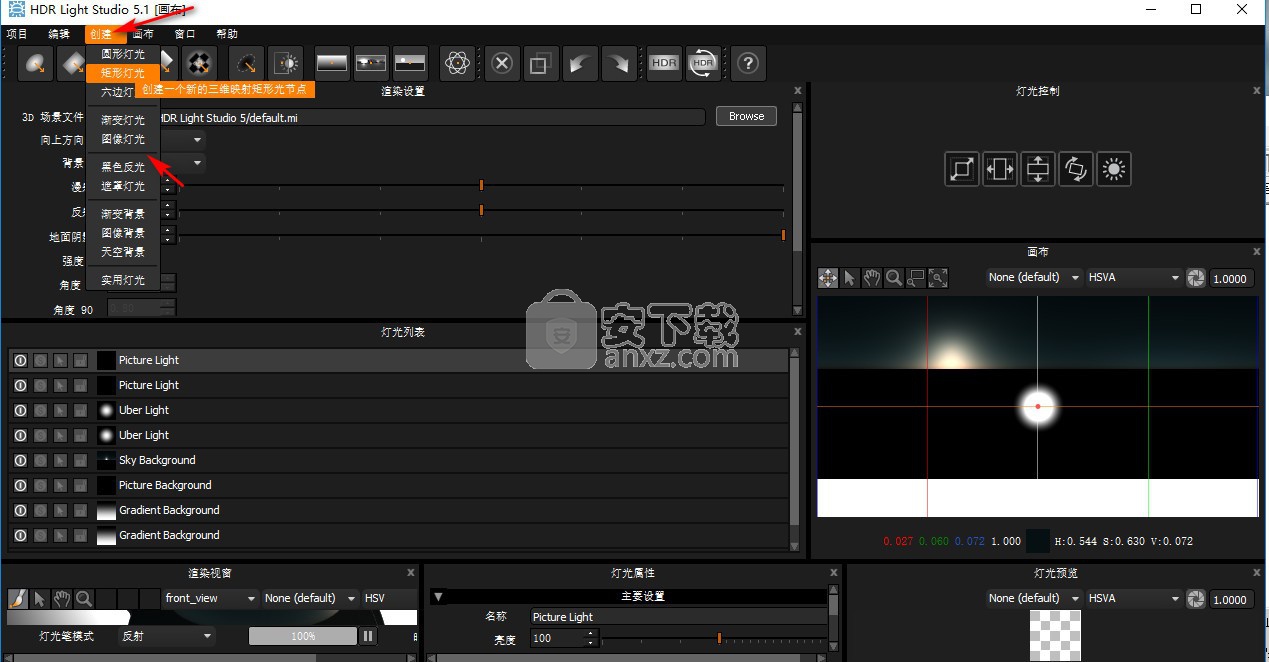Viewport: 1269px width, 662px height.
Task: Toggle on/off for second Uber Light row
Action: (x=20, y=435)
